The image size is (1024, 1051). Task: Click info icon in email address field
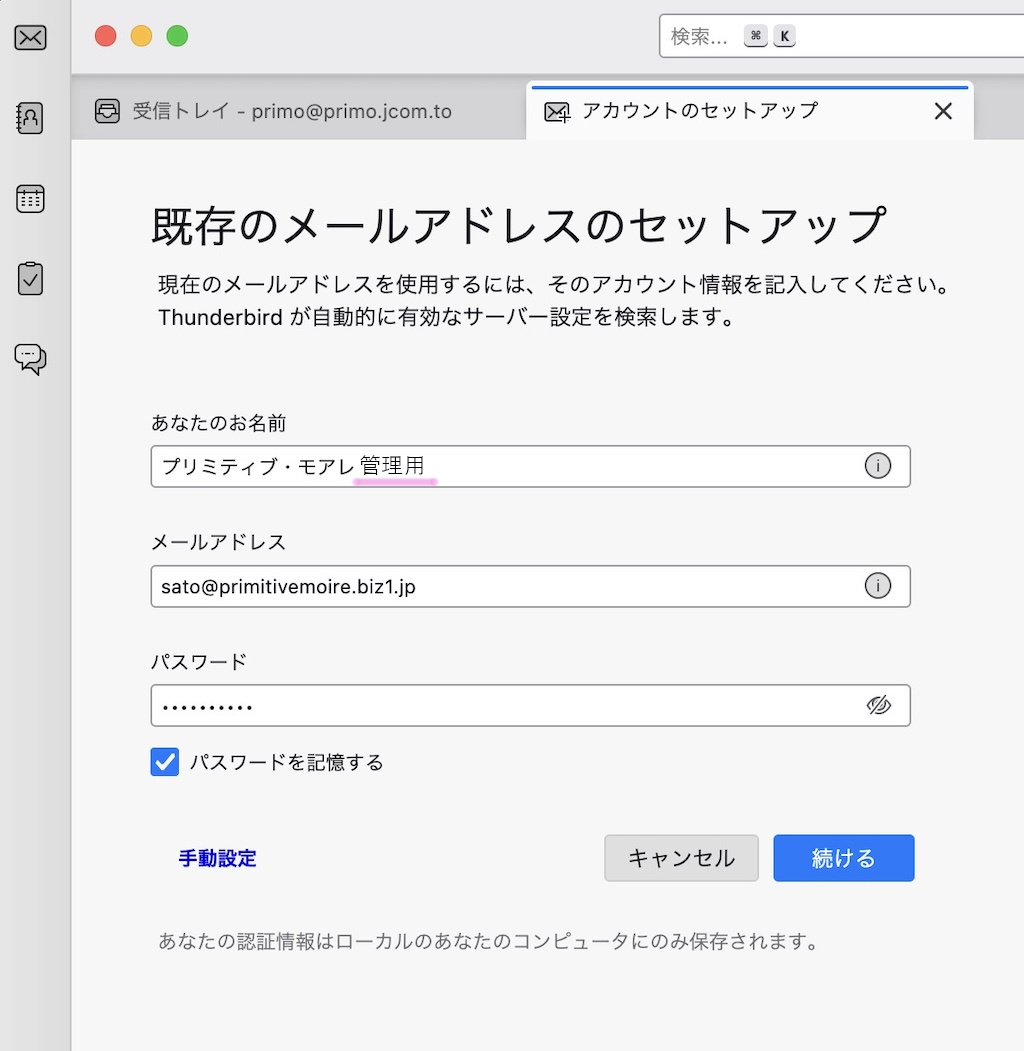pyautogui.click(x=877, y=586)
